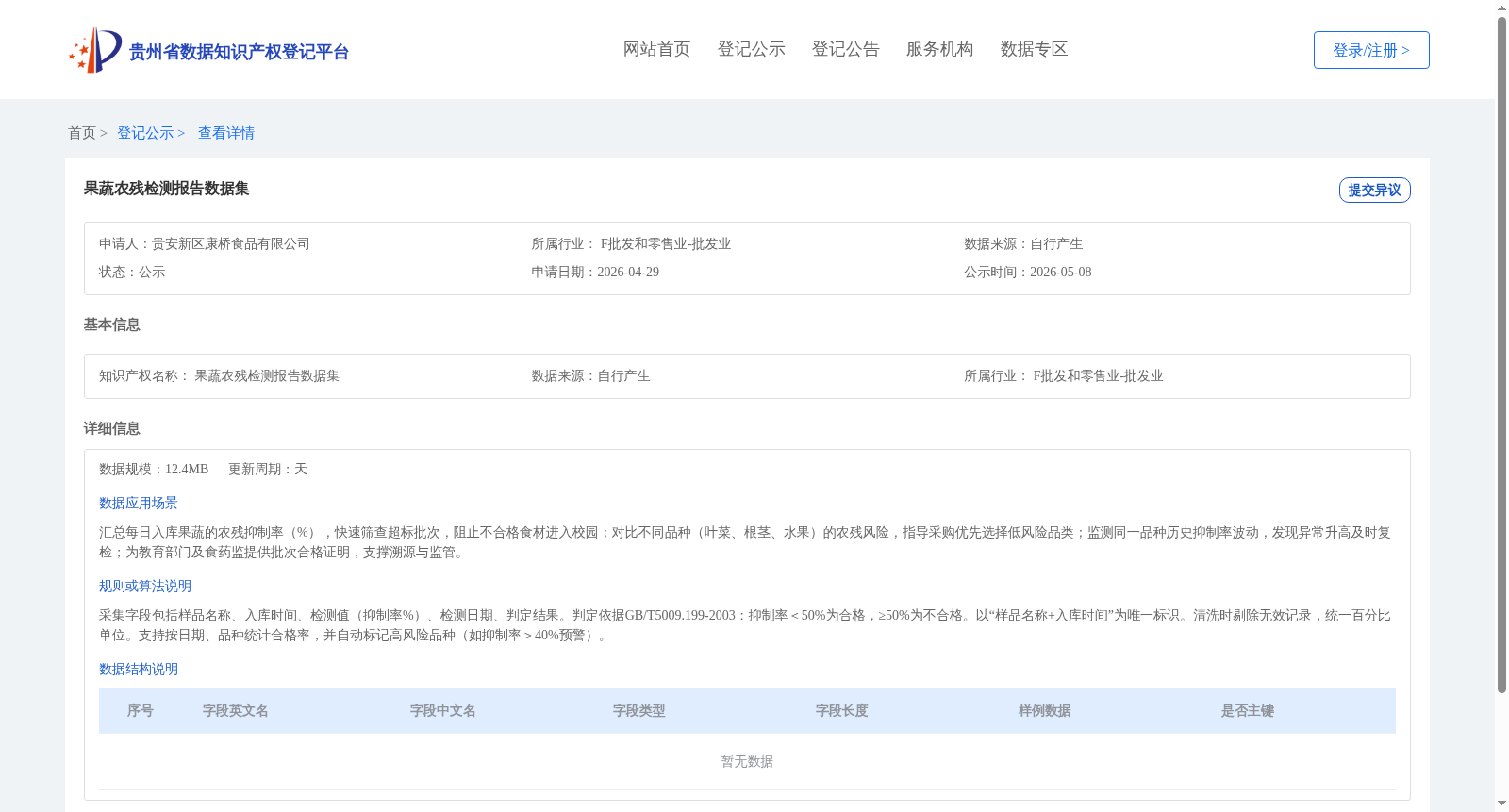Click the 字段类型 column header
1509x812 pixels.
639,710
